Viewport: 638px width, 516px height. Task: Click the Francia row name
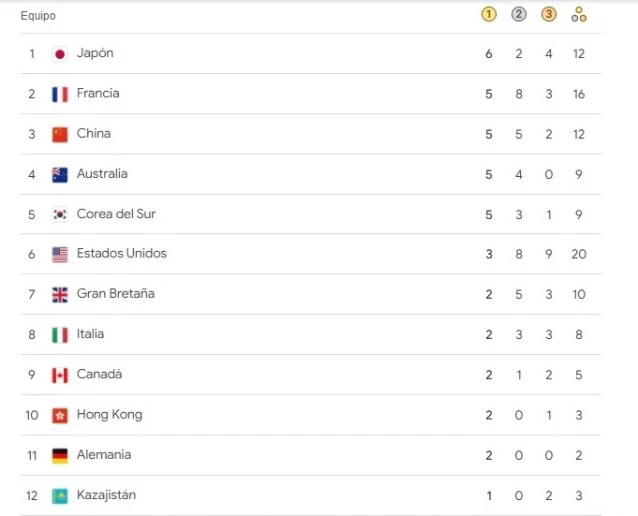click(98, 93)
